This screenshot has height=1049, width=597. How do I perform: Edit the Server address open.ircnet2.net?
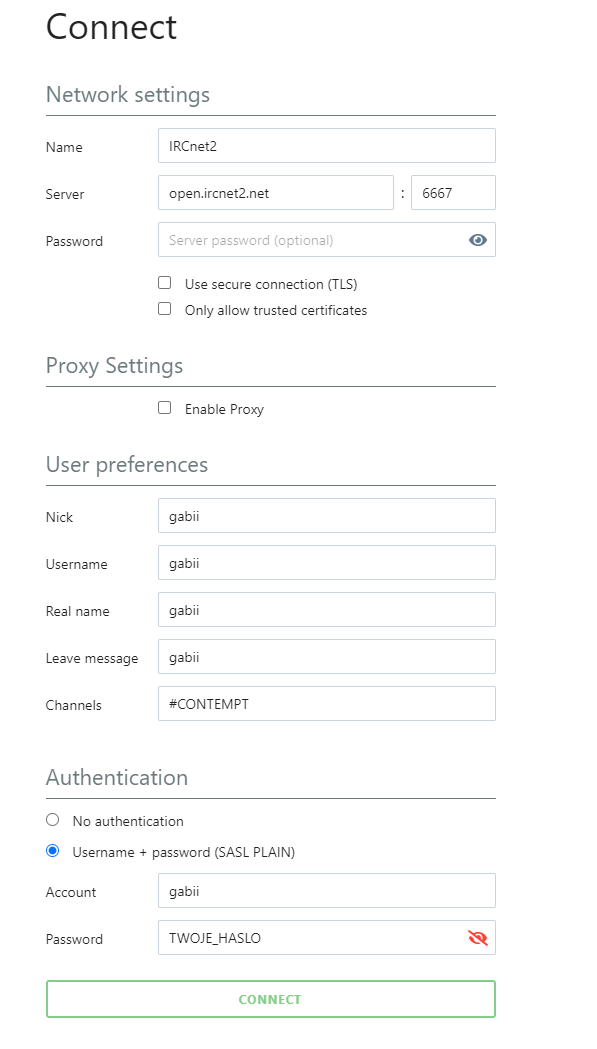pos(276,193)
